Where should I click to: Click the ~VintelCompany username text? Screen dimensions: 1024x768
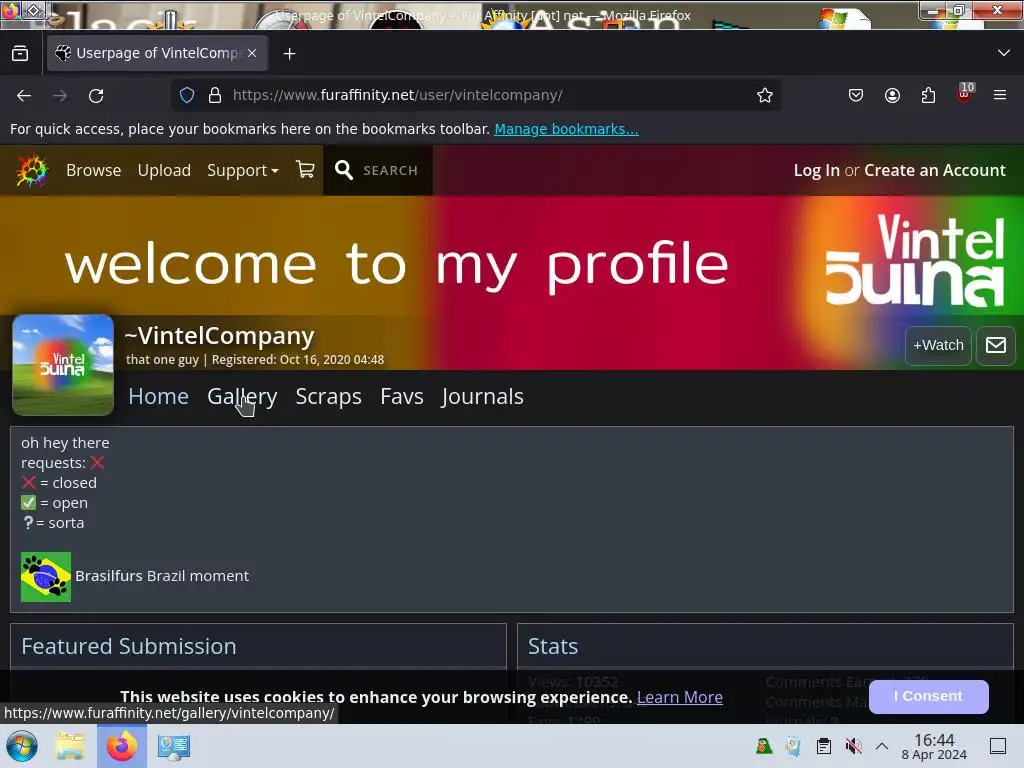(219, 336)
